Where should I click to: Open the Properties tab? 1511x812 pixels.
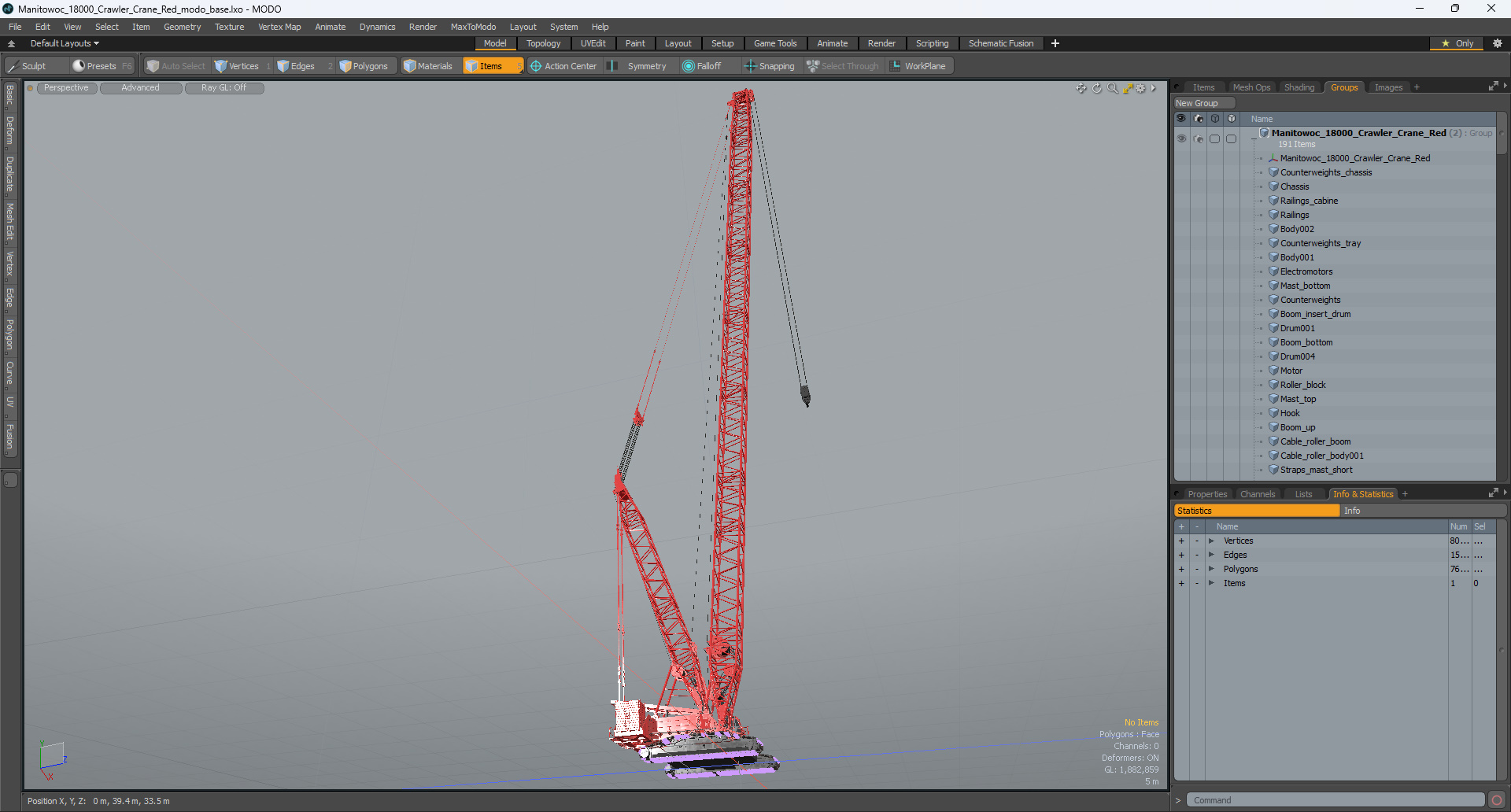[x=1207, y=494]
